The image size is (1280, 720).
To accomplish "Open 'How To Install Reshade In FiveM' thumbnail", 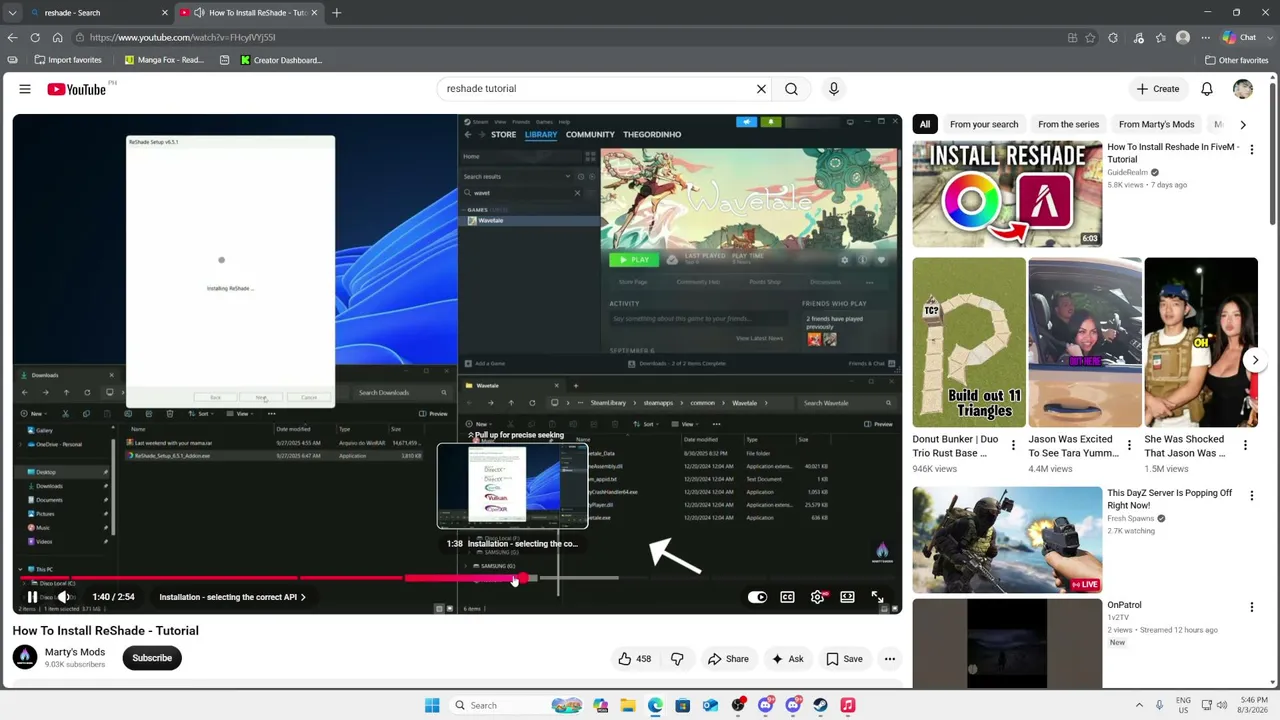I will [x=1007, y=194].
